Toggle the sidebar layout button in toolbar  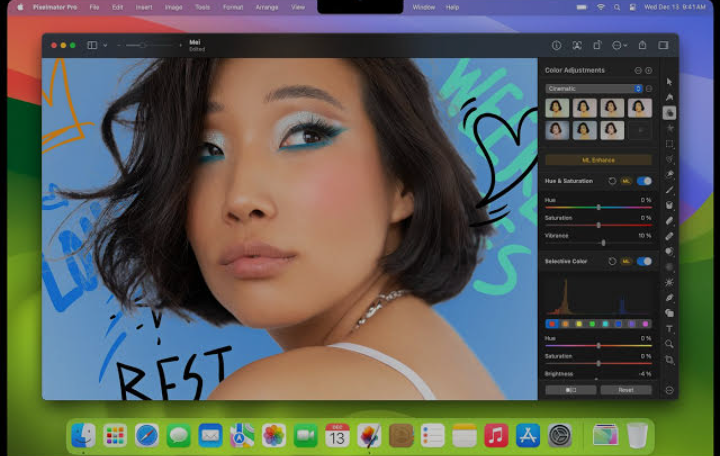pyautogui.click(x=92, y=45)
